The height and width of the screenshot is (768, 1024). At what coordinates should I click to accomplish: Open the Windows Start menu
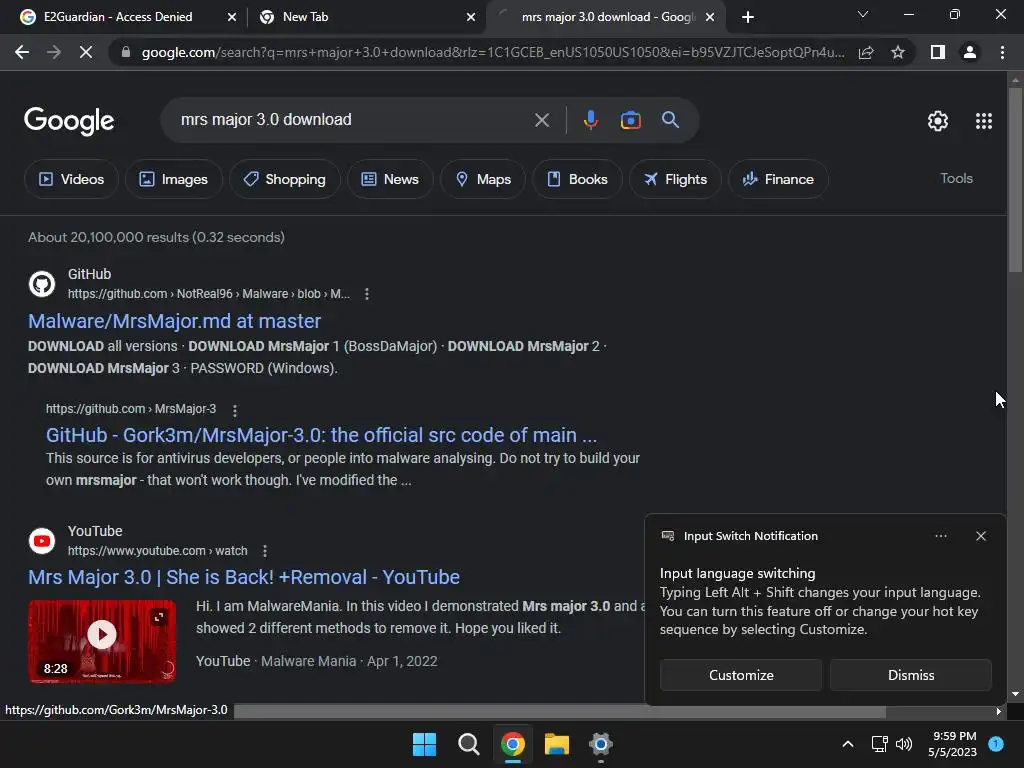click(x=424, y=744)
